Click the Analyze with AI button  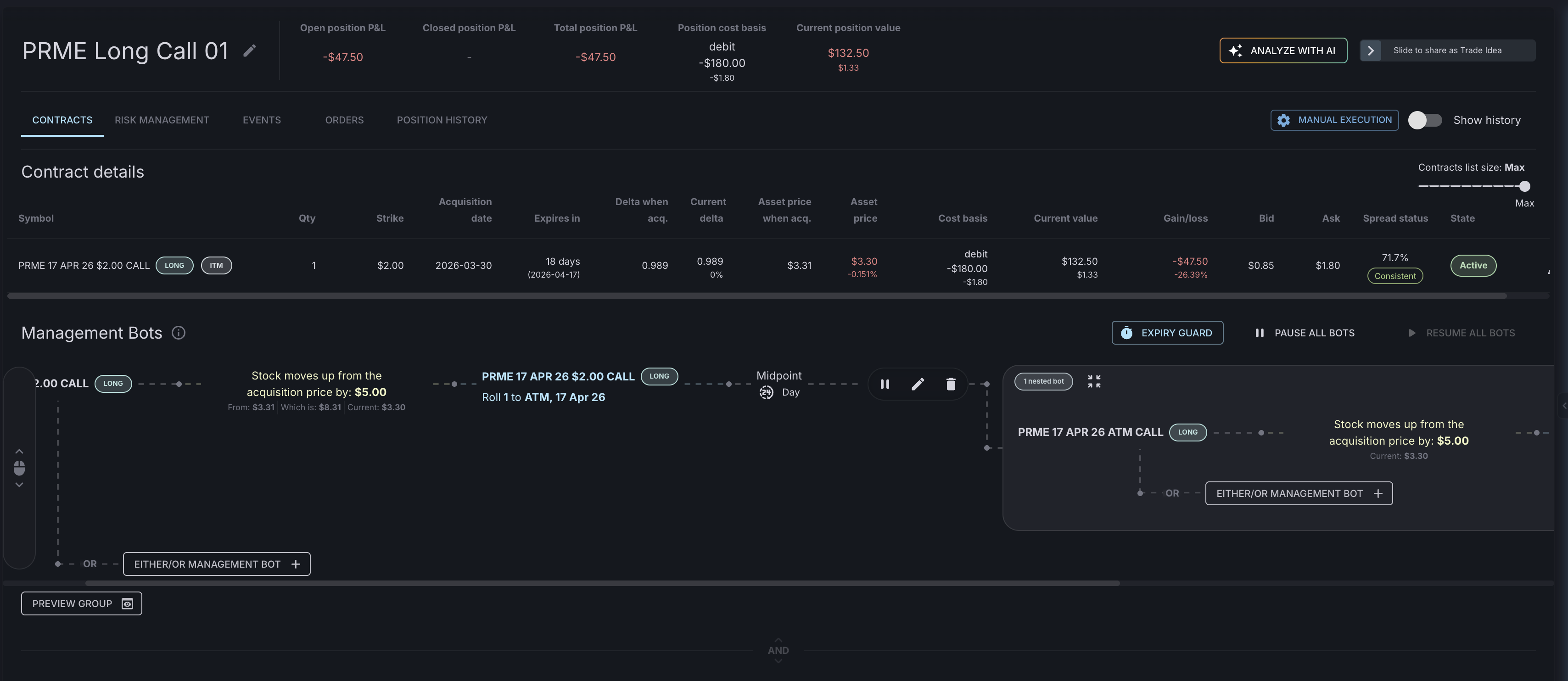pyautogui.click(x=1282, y=50)
